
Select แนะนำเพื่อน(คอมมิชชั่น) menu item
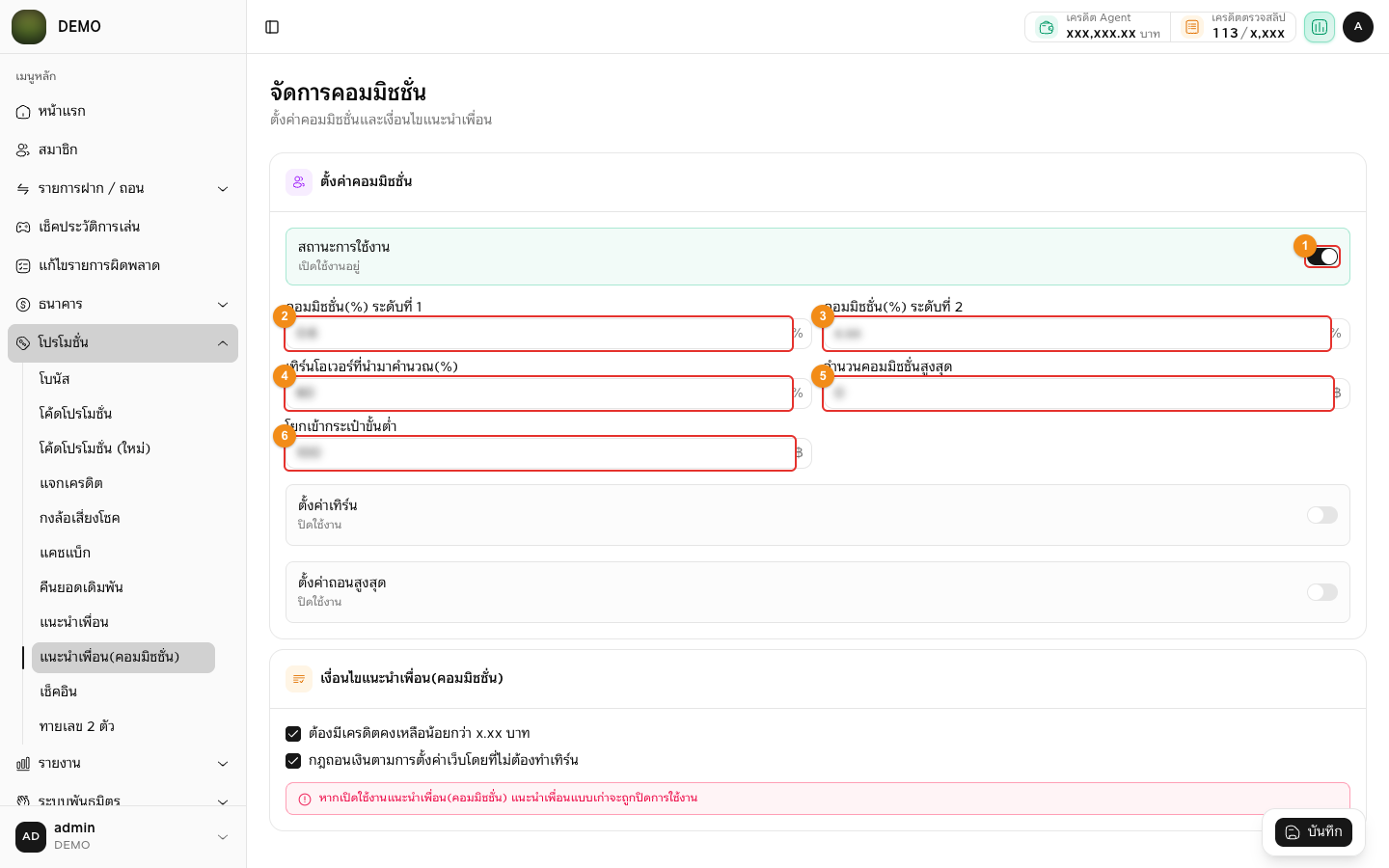pos(123,657)
